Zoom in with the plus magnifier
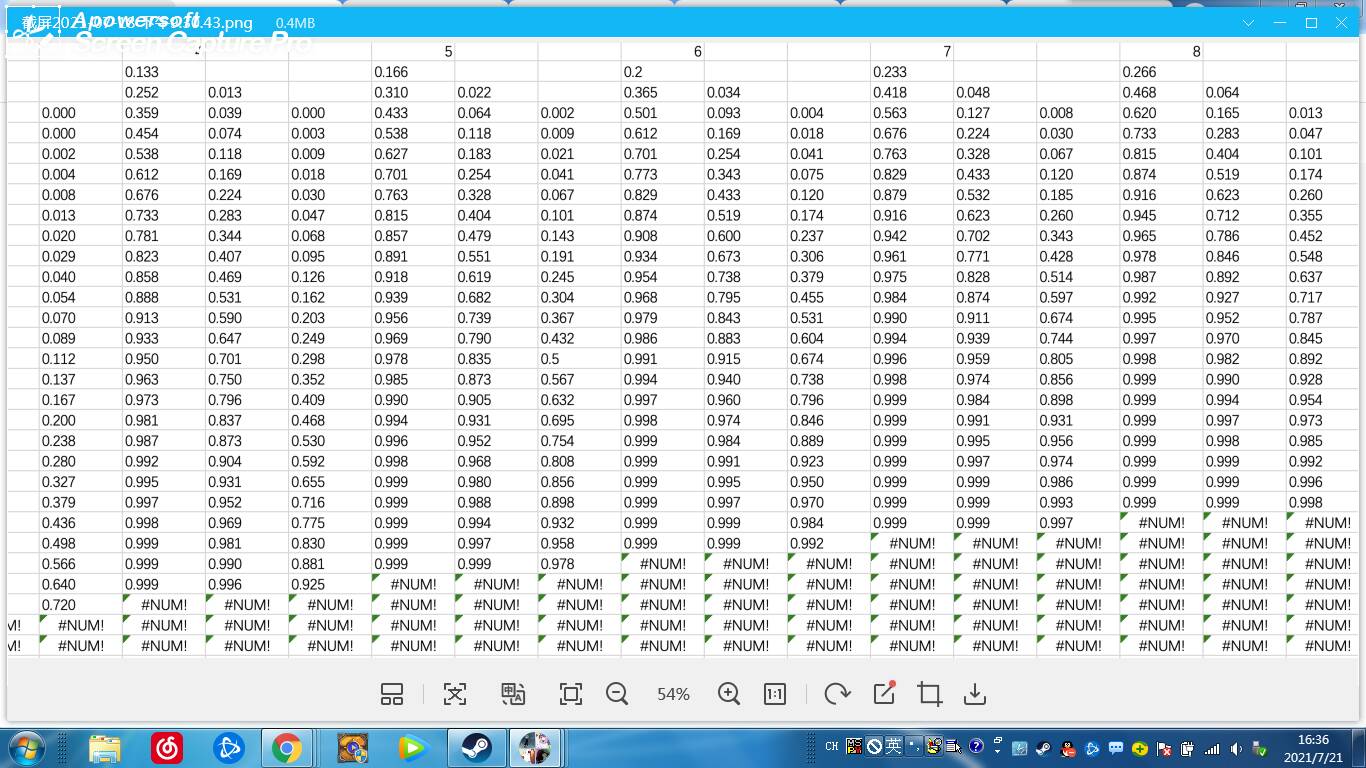Screen dimensions: 1366x768 [729, 694]
